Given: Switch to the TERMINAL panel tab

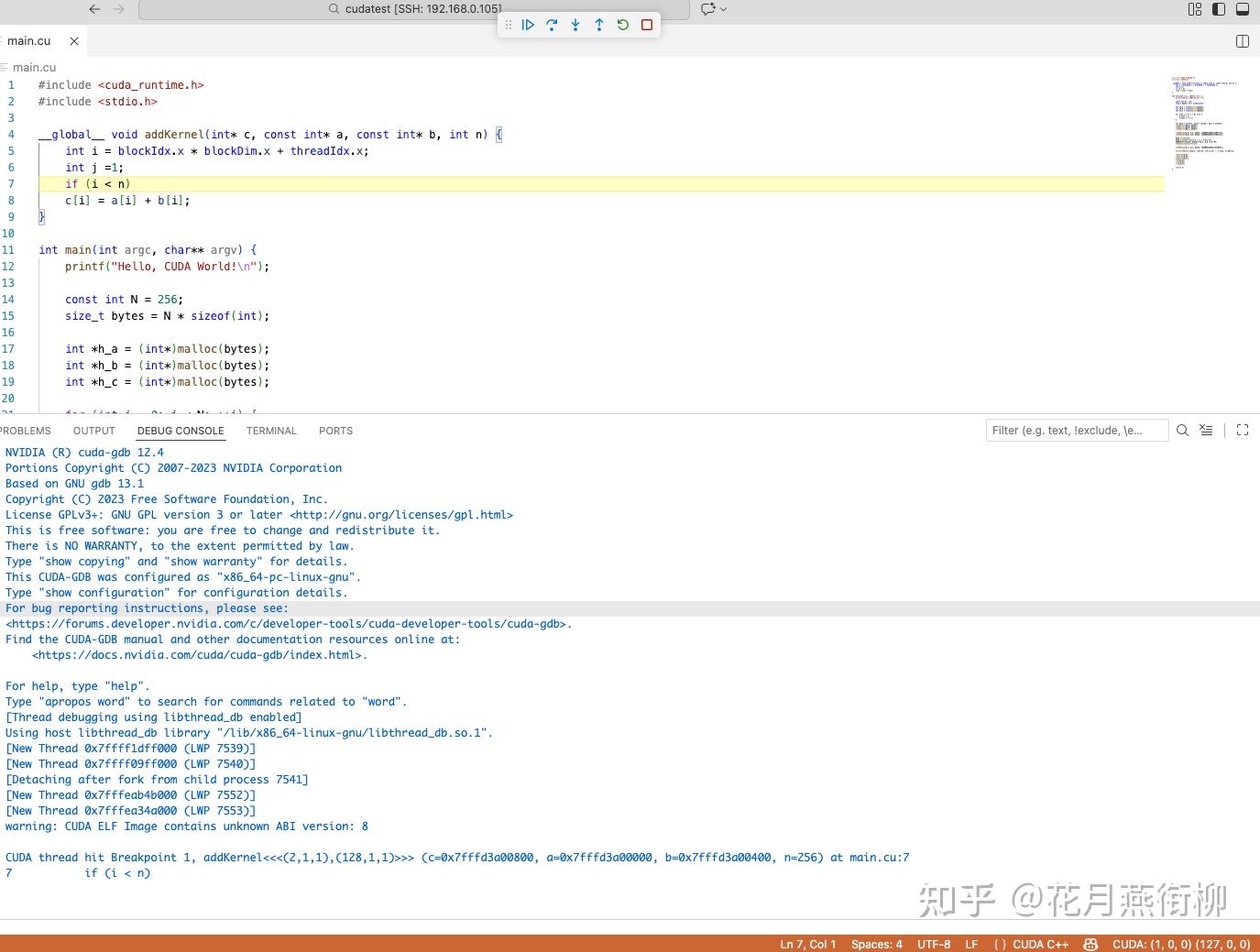Looking at the screenshot, I should pyautogui.click(x=271, y=431).
